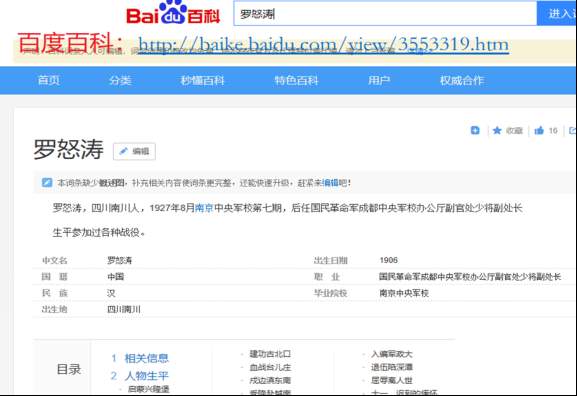Click the blue 进入 search button
The height and width of the screenshot is (396, 577).
click(x=557, y=14)
